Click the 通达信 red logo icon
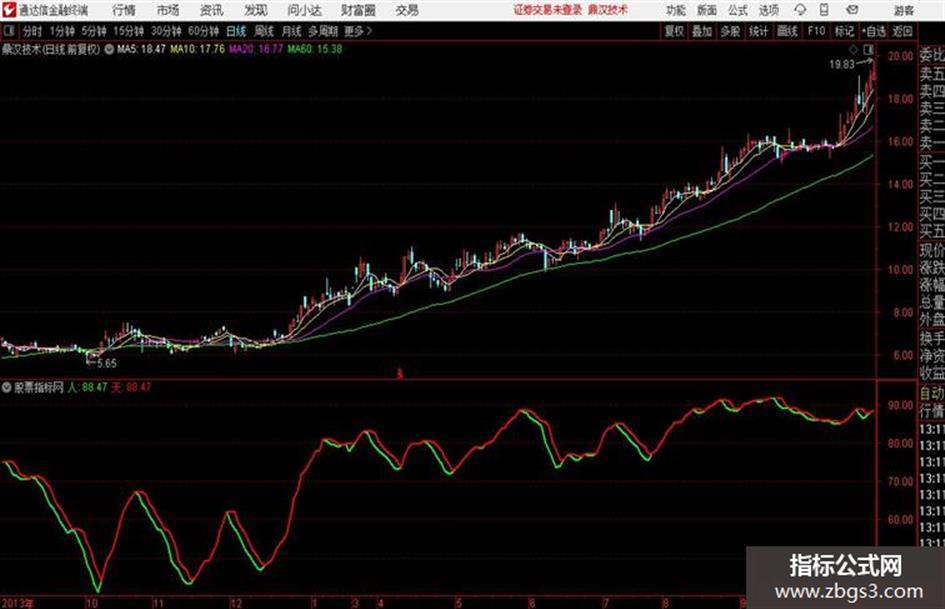 (9, 10)
